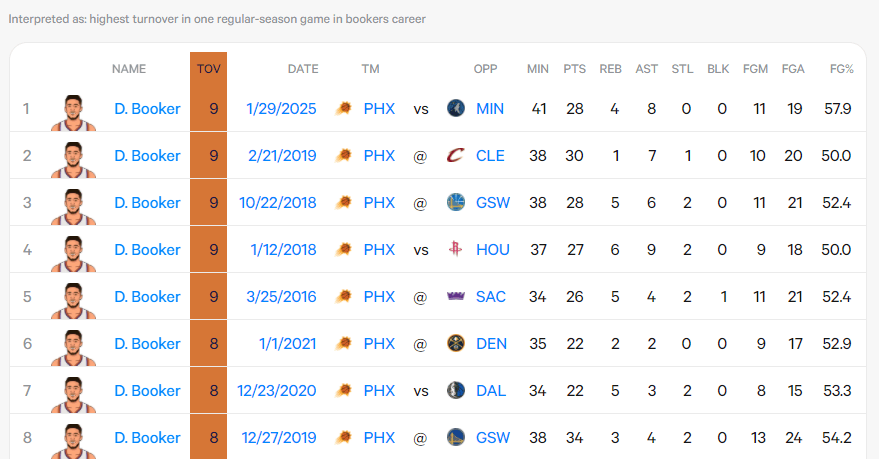Click the TOV column header
The image size is (879, 459).
[209, 69]
